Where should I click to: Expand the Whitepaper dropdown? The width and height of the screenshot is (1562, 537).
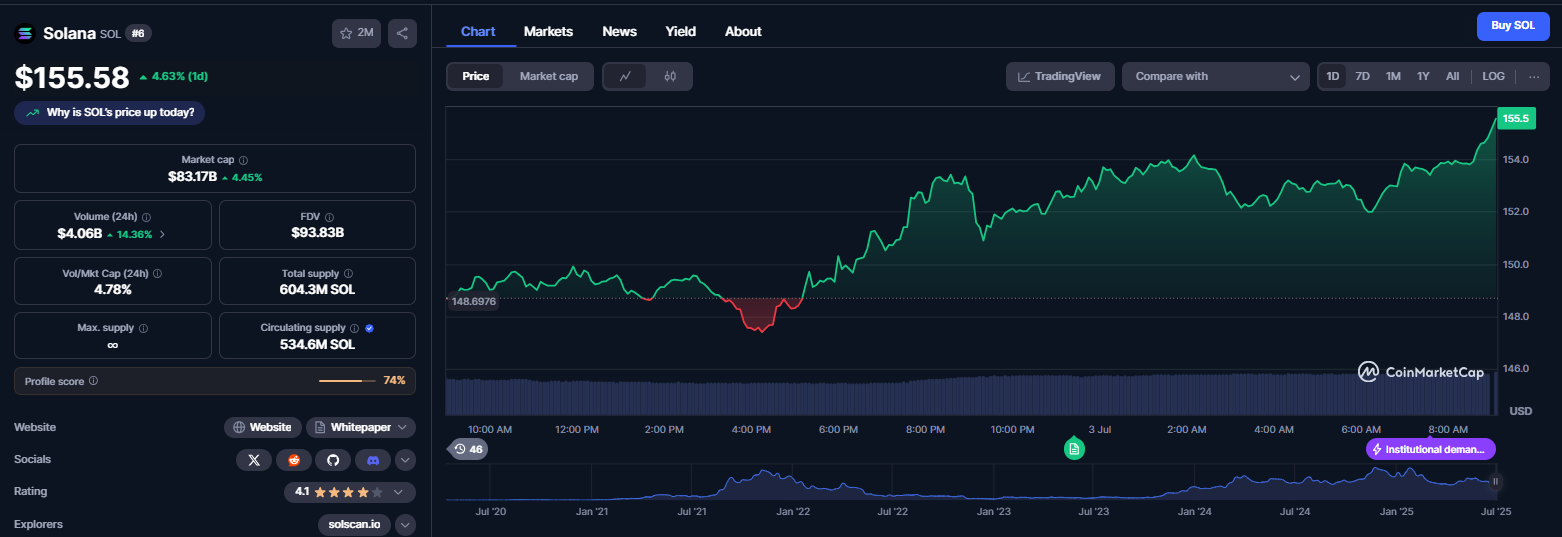coord(361,427)
